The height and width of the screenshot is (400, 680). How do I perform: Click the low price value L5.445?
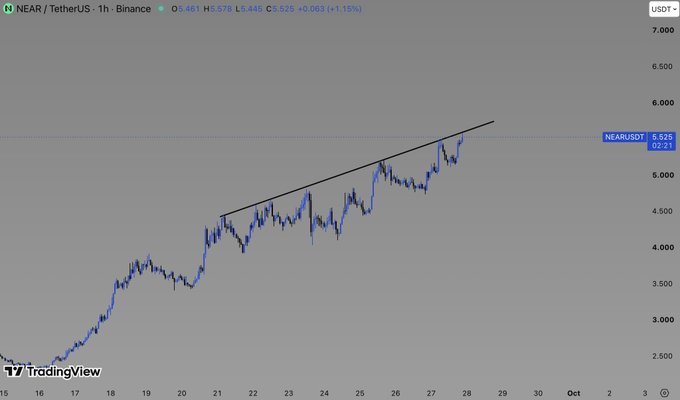249,9
